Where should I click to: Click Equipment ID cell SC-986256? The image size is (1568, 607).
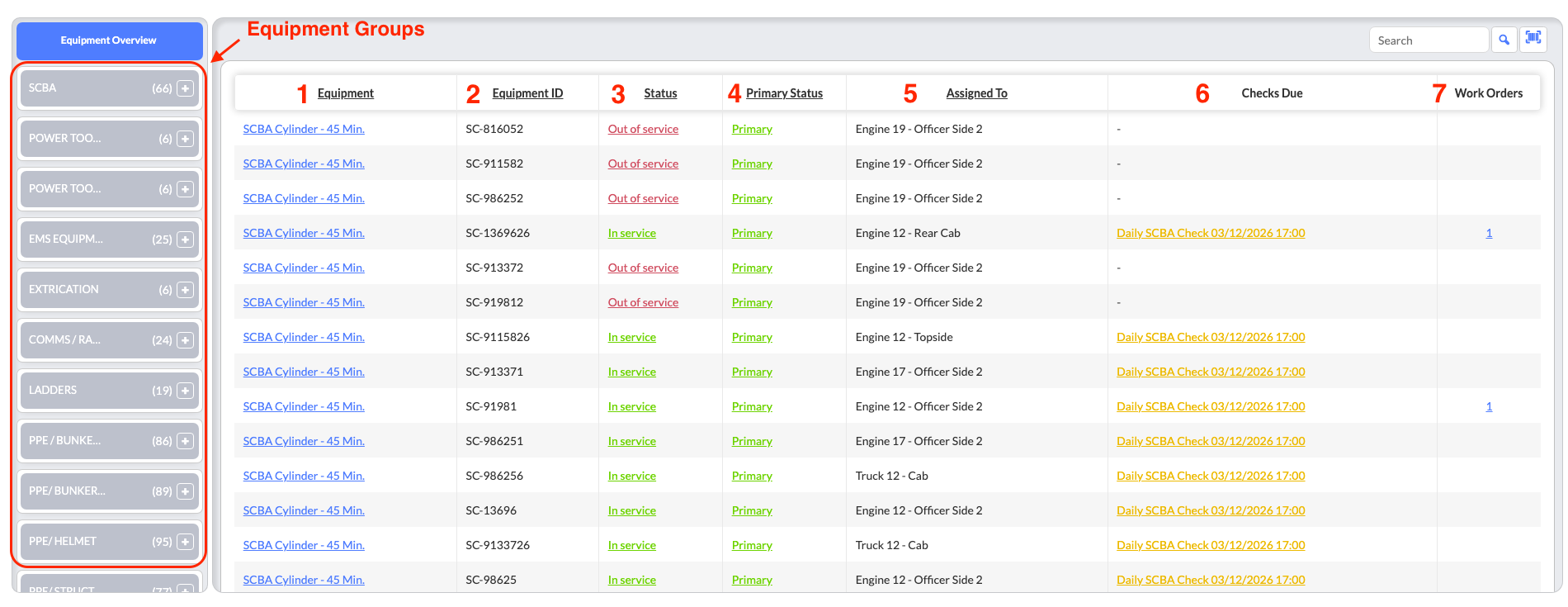pos(494,476)
